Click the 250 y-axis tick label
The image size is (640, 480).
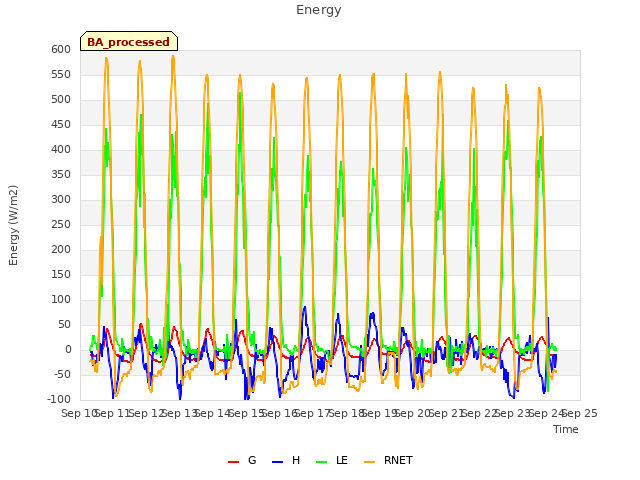tap(61, 224)
